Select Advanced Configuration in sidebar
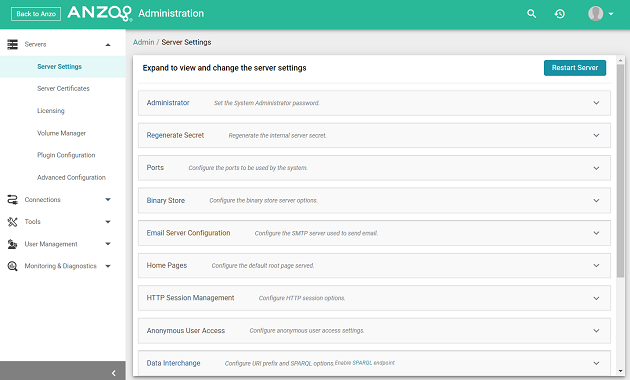This screenshot has width=630, height=380. (x=71, y=177)
